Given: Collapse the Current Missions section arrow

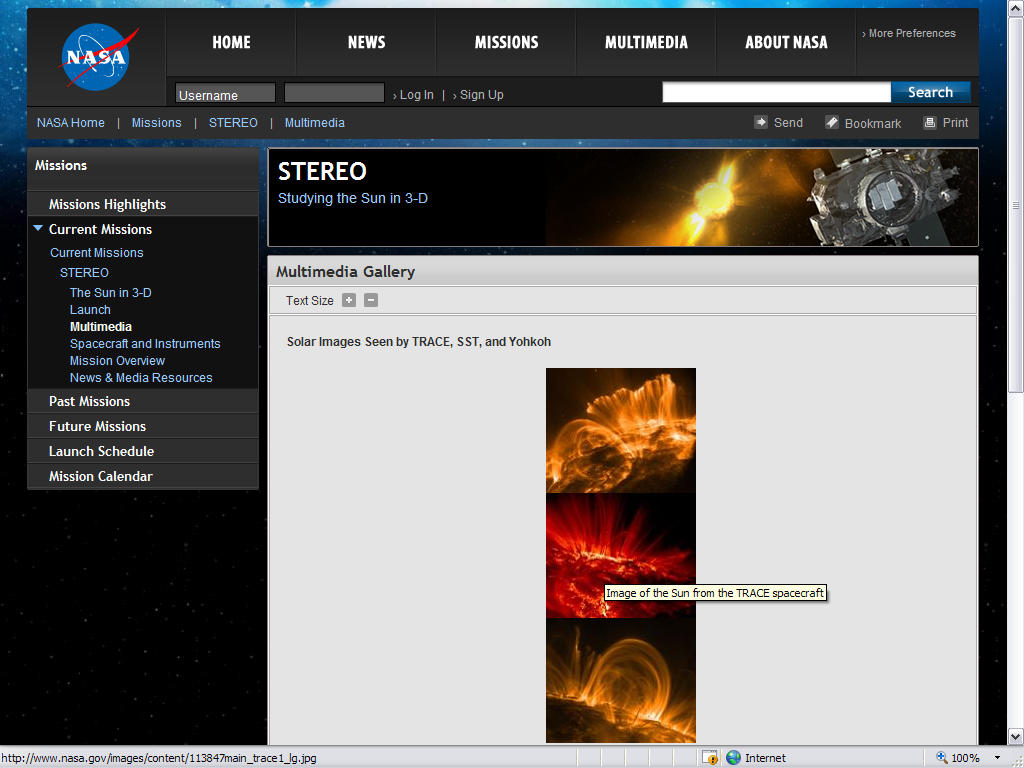Looking at the screenshot, I should (x=38, y=228).
